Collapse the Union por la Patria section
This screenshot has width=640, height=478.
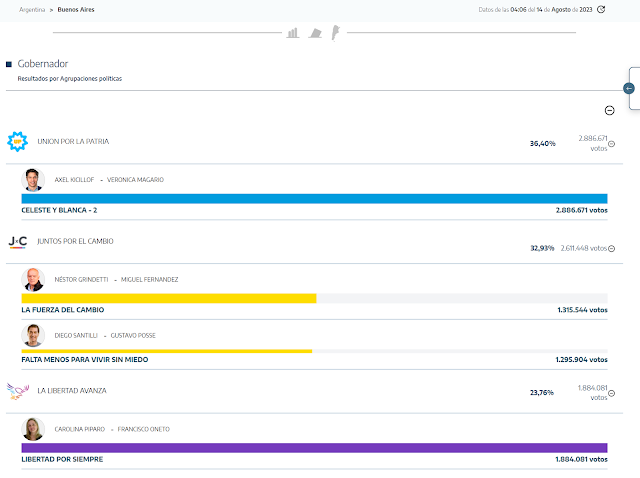coord(611,144)
